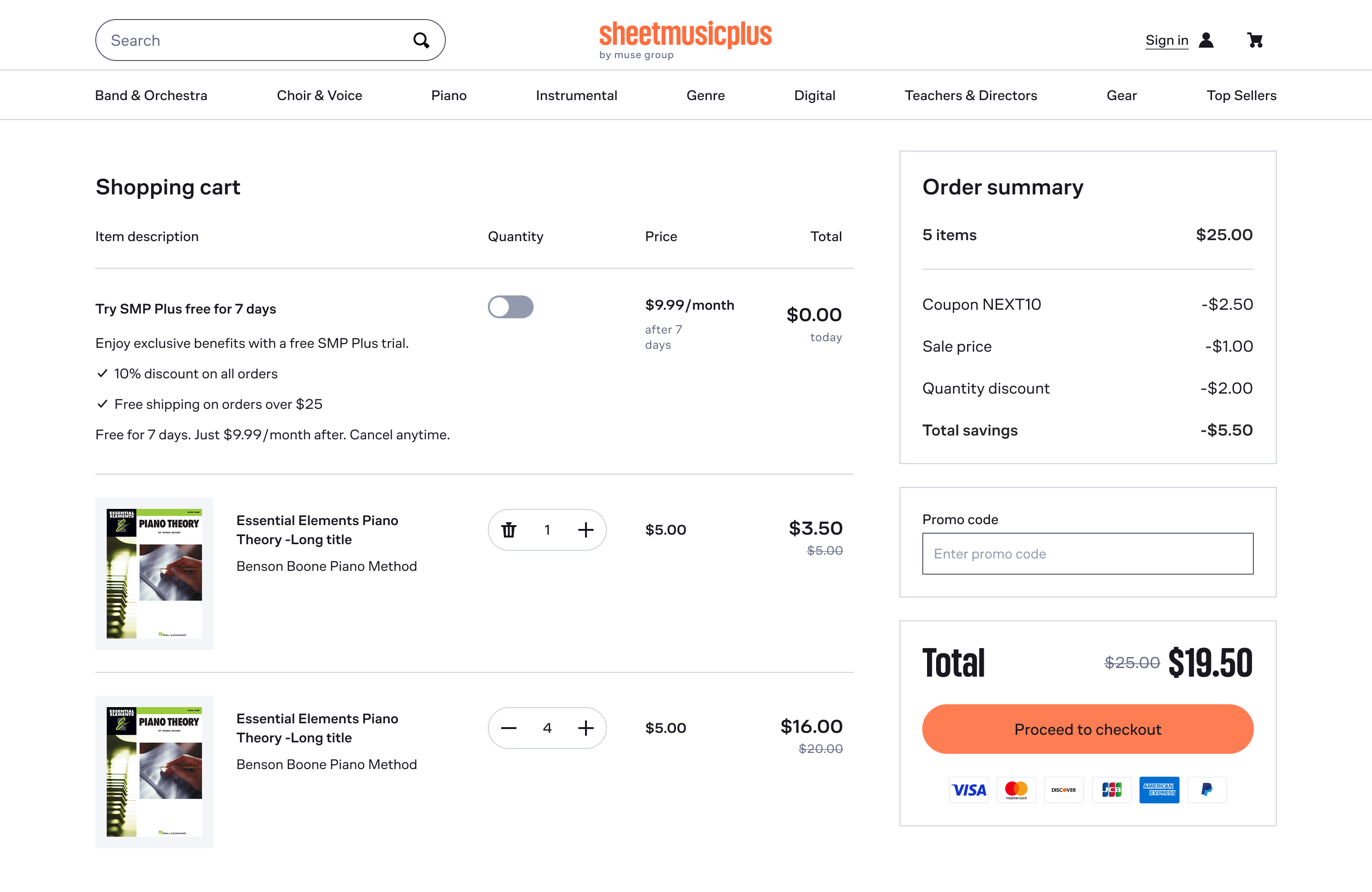Click Proceed to checkout button
The image size is (1372, 892).
tap(1088, 729)
